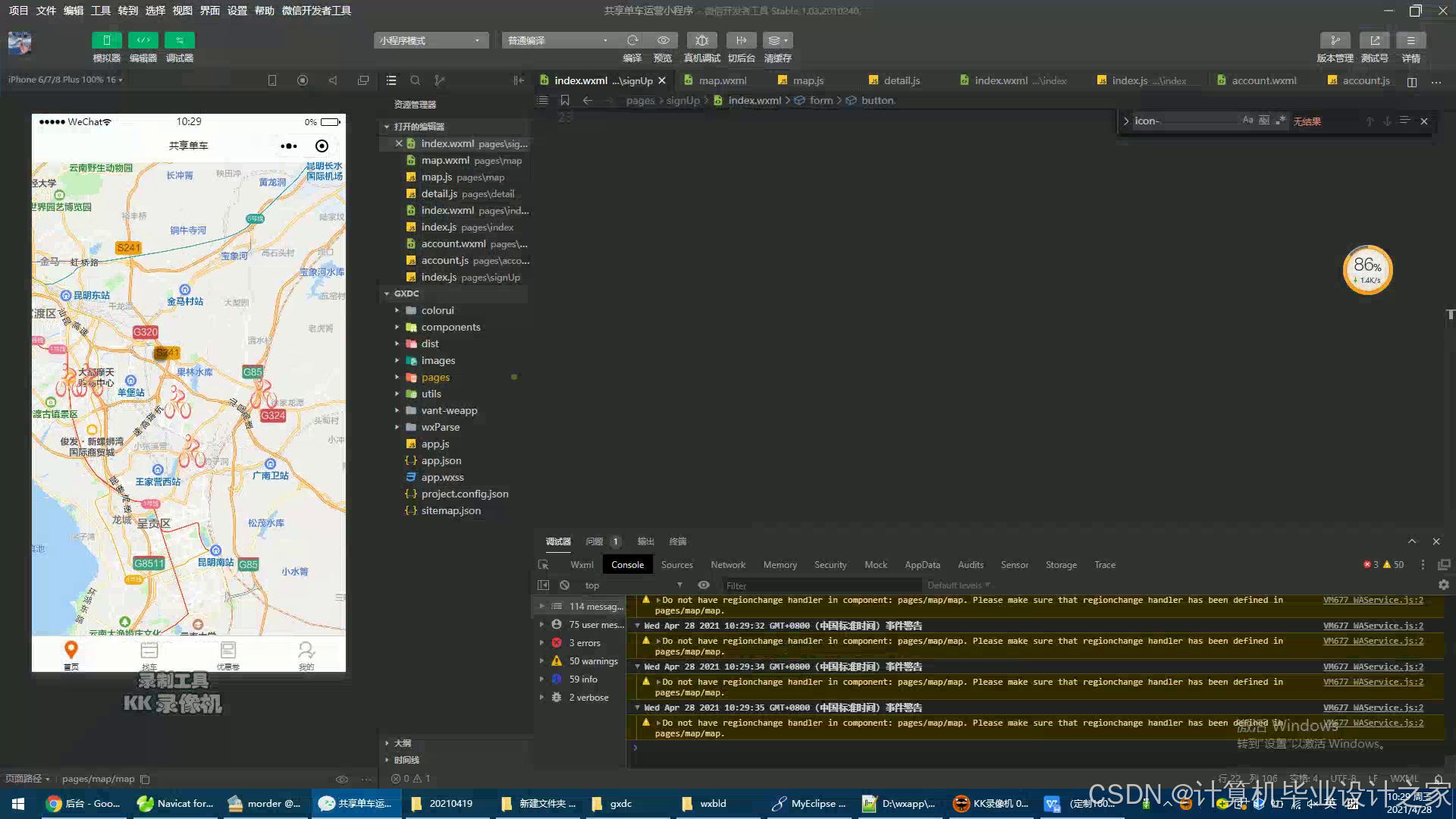Open the 小程序模式 mode dropdown
Screen dimensions: 1456x819
(430, 40)
